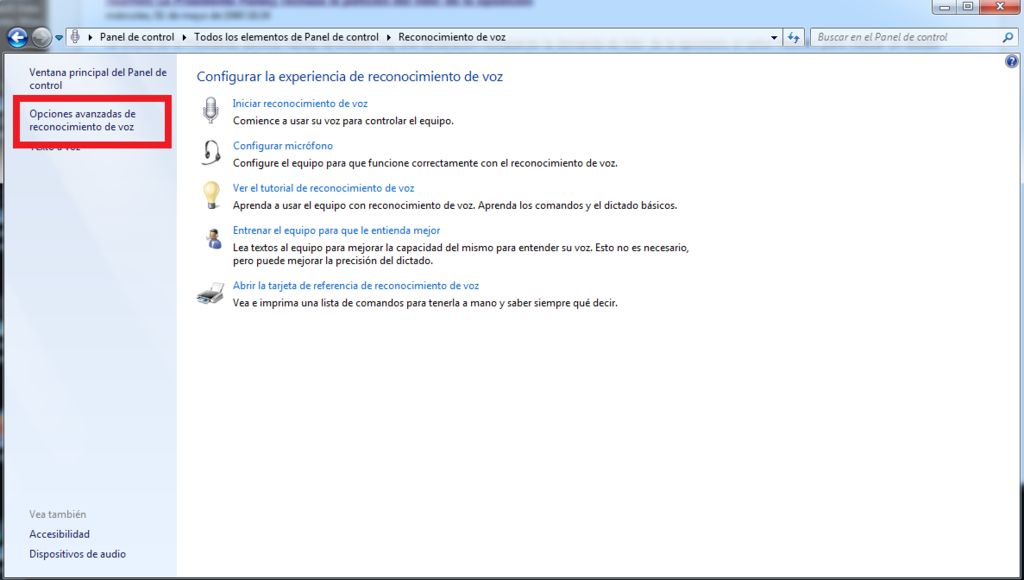Click the Back navigation arrow button
This screenshot has height=580, width=1024.
coord(18,37)
